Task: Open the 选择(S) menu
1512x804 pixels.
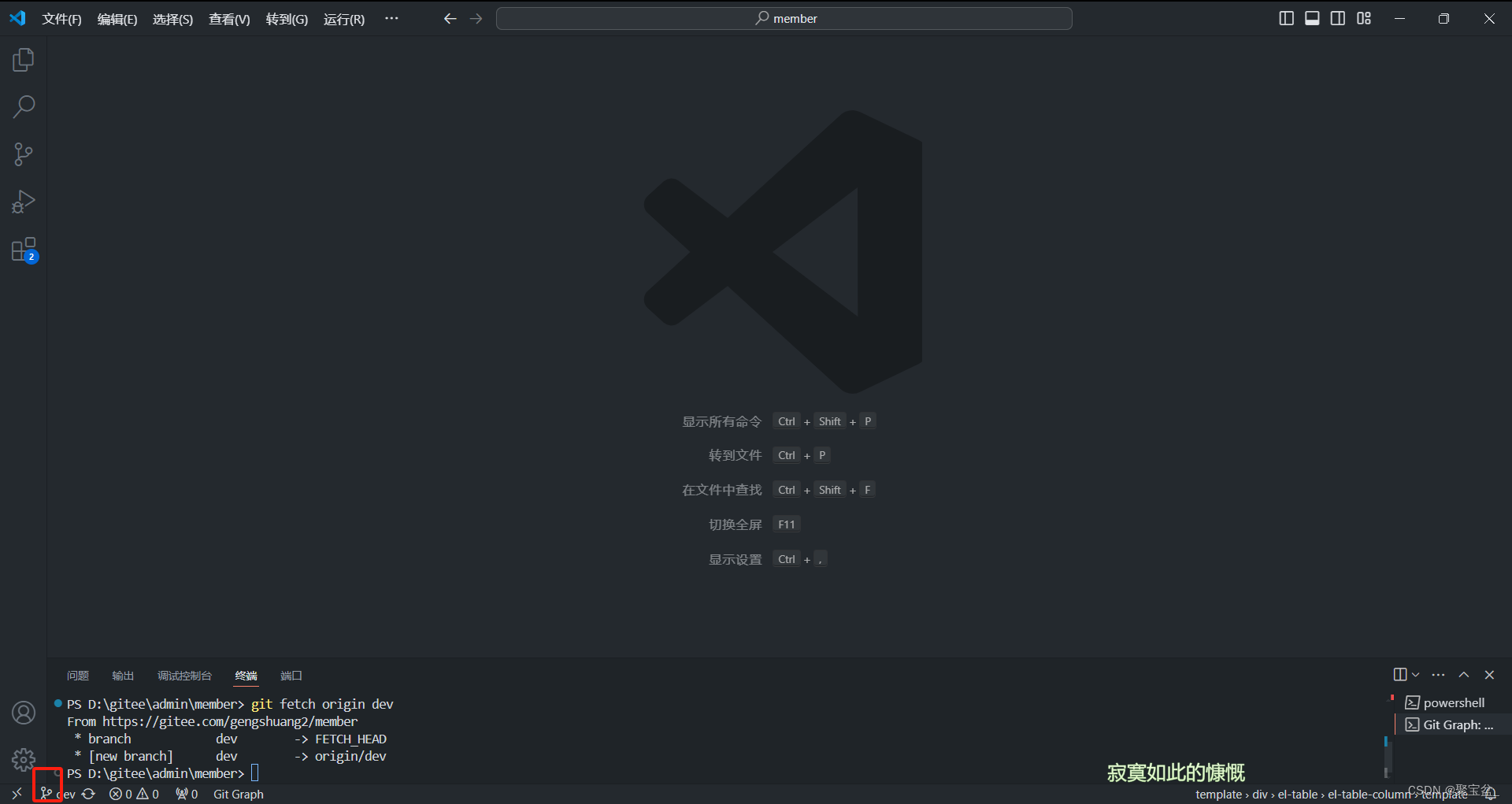Action: [x=172, y=19]
